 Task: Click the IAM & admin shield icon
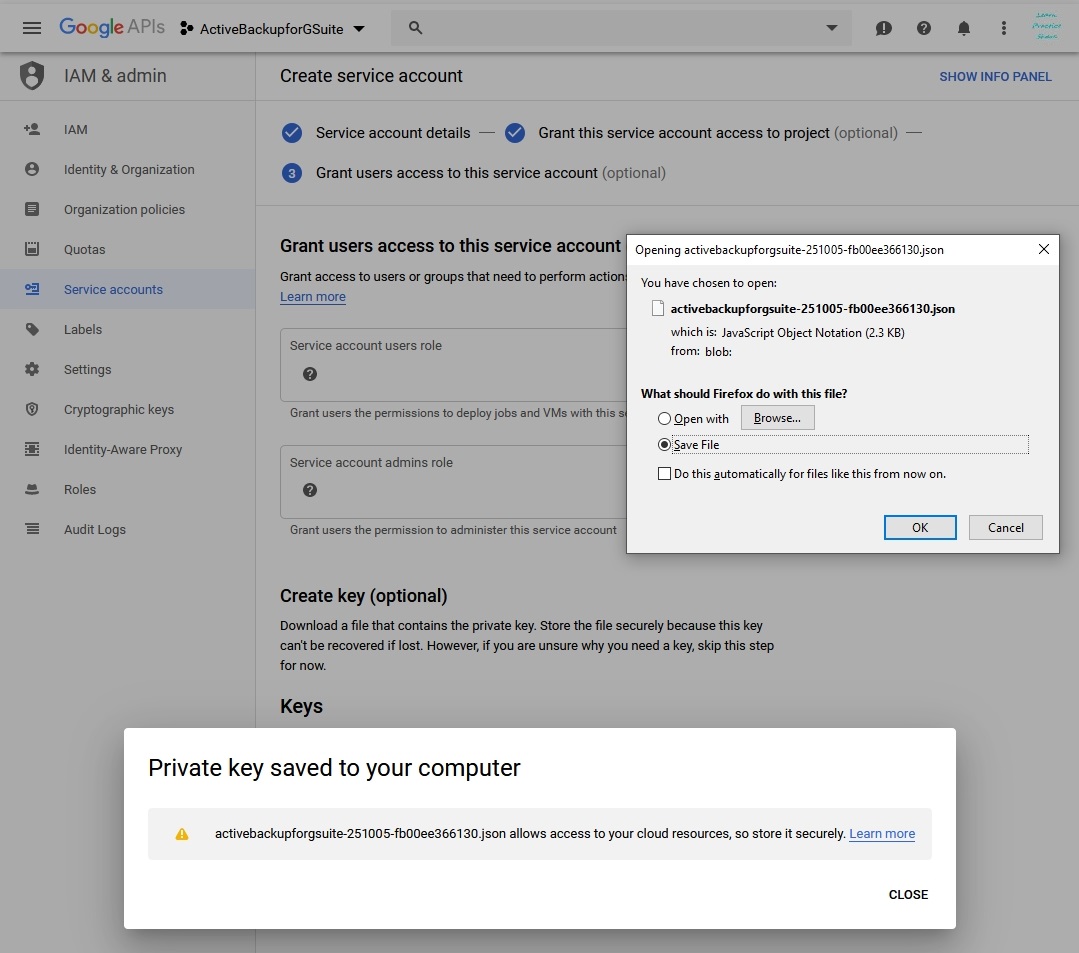(32, 76)
